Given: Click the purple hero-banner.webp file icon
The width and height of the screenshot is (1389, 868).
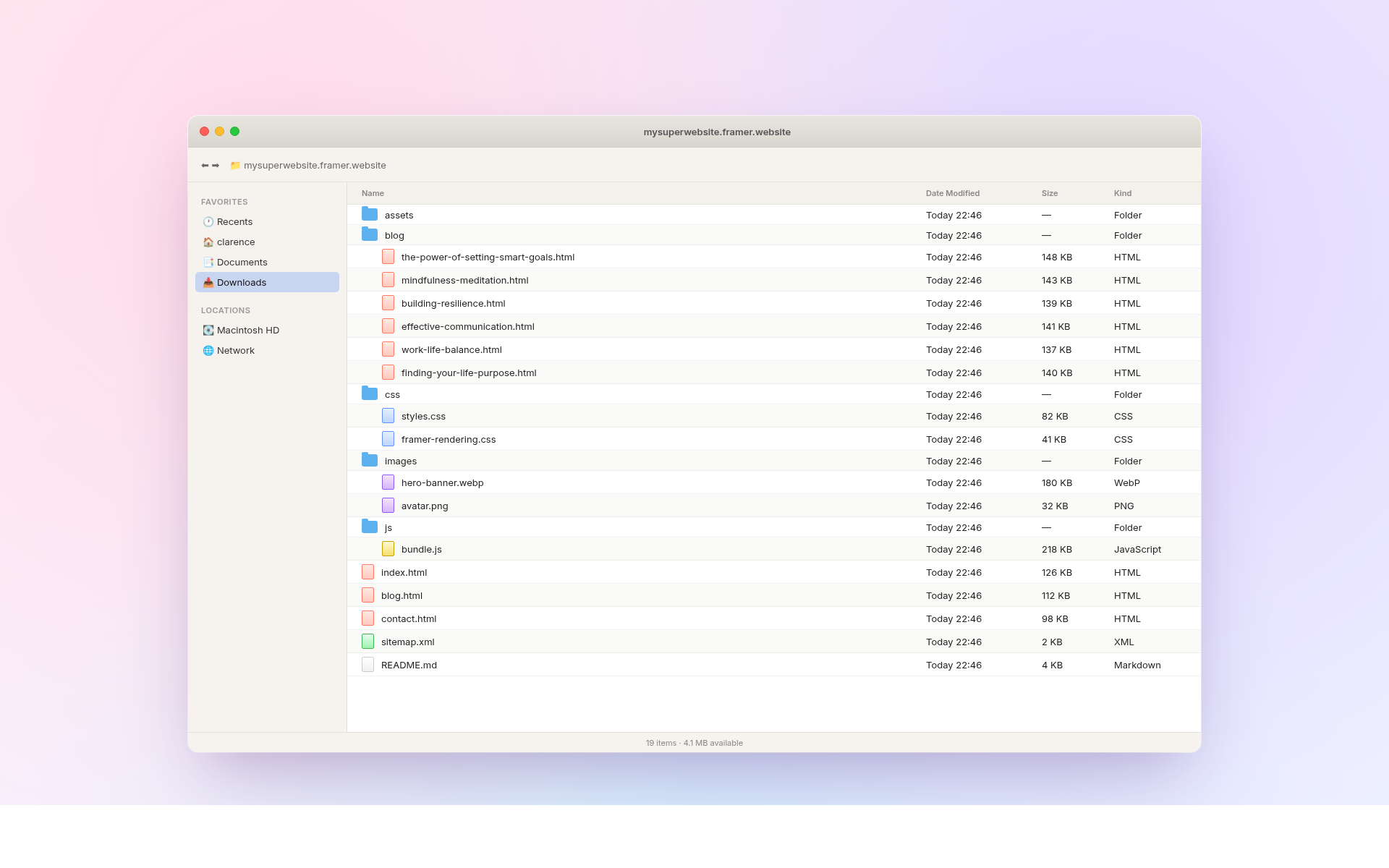Looking at the screenshot, I should (x=388, y=482).
